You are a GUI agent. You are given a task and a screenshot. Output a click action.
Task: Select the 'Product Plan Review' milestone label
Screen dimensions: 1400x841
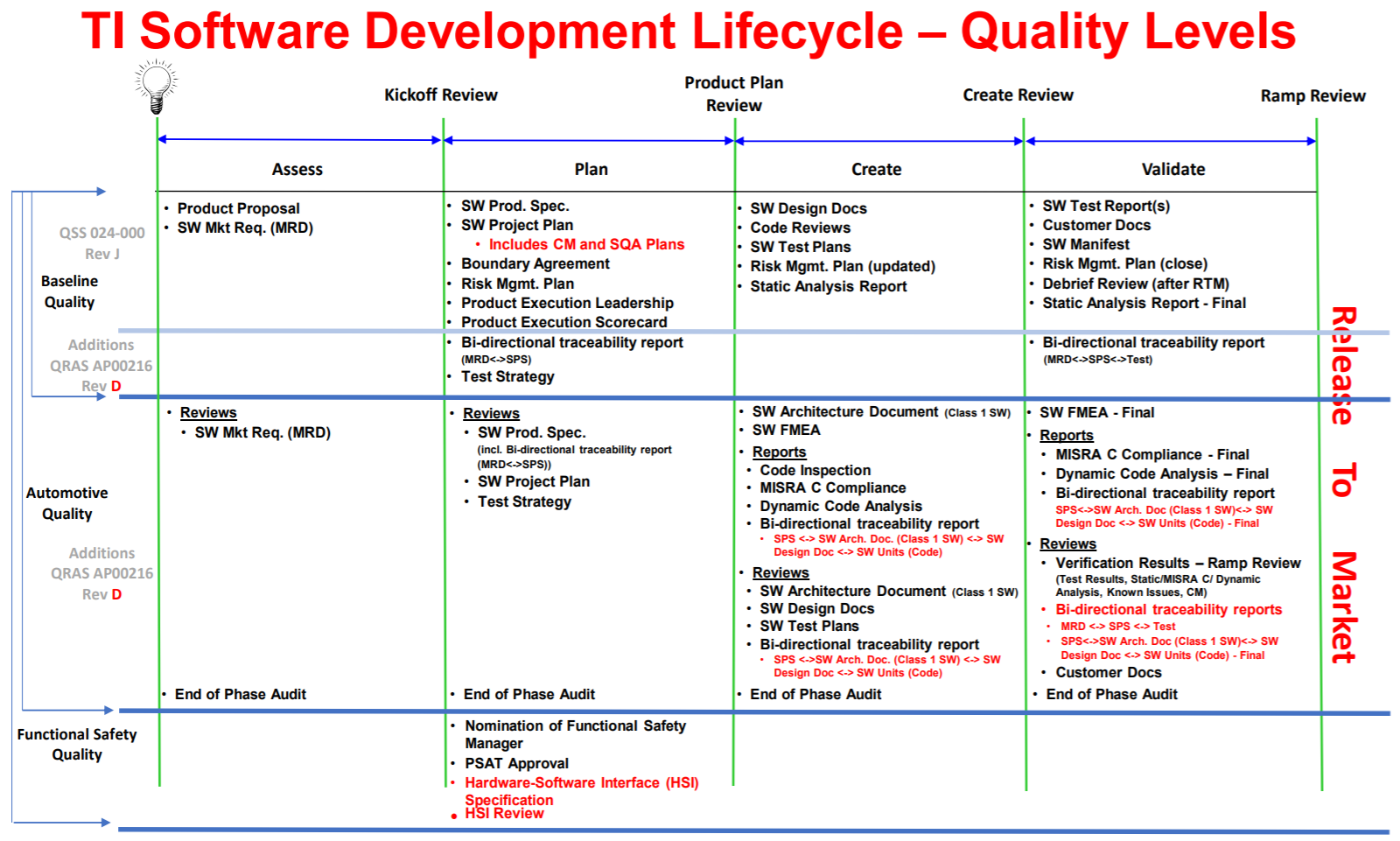(734, 94)
